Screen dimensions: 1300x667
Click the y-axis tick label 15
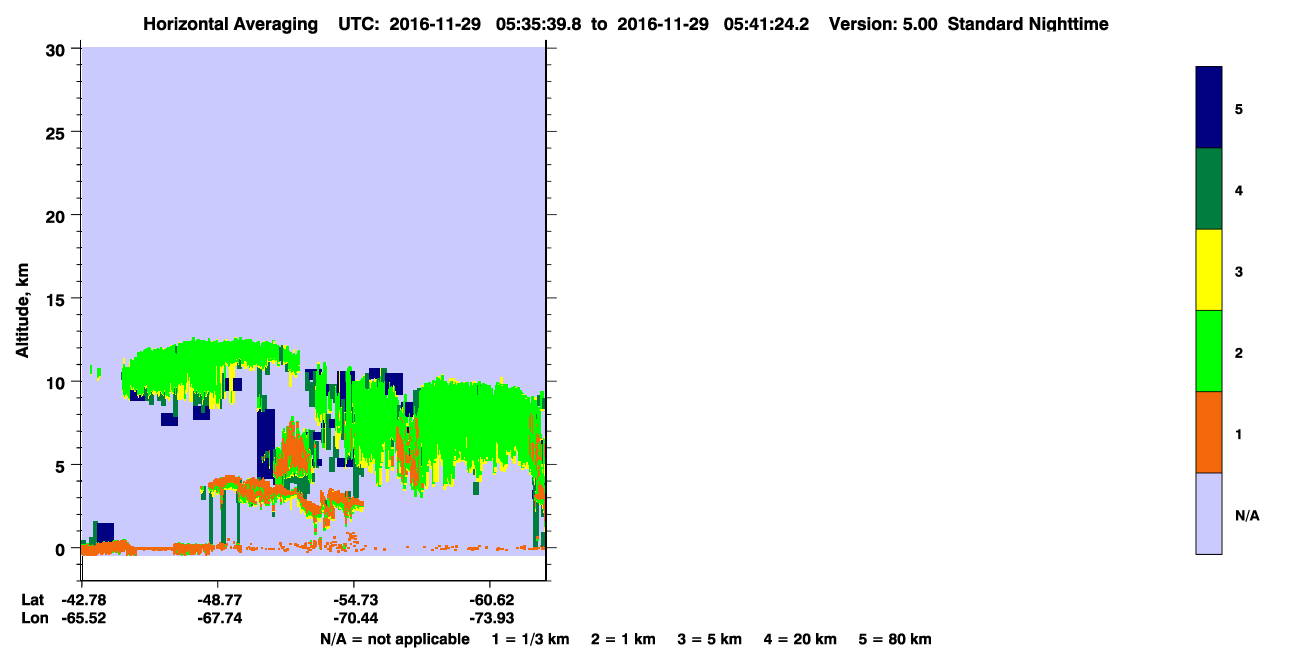pyautogui.click(x=58, y=299)
